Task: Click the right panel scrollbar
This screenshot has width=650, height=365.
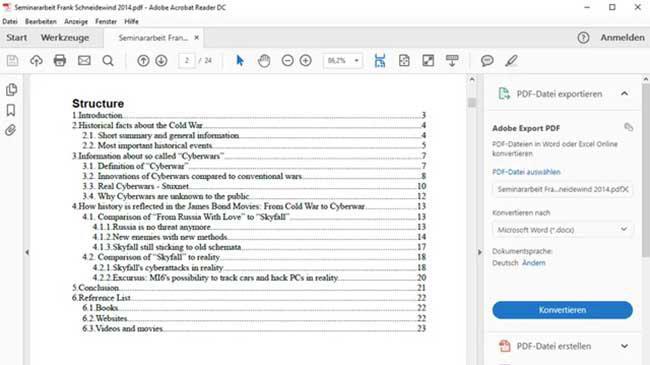Action: tap(646, 170)
